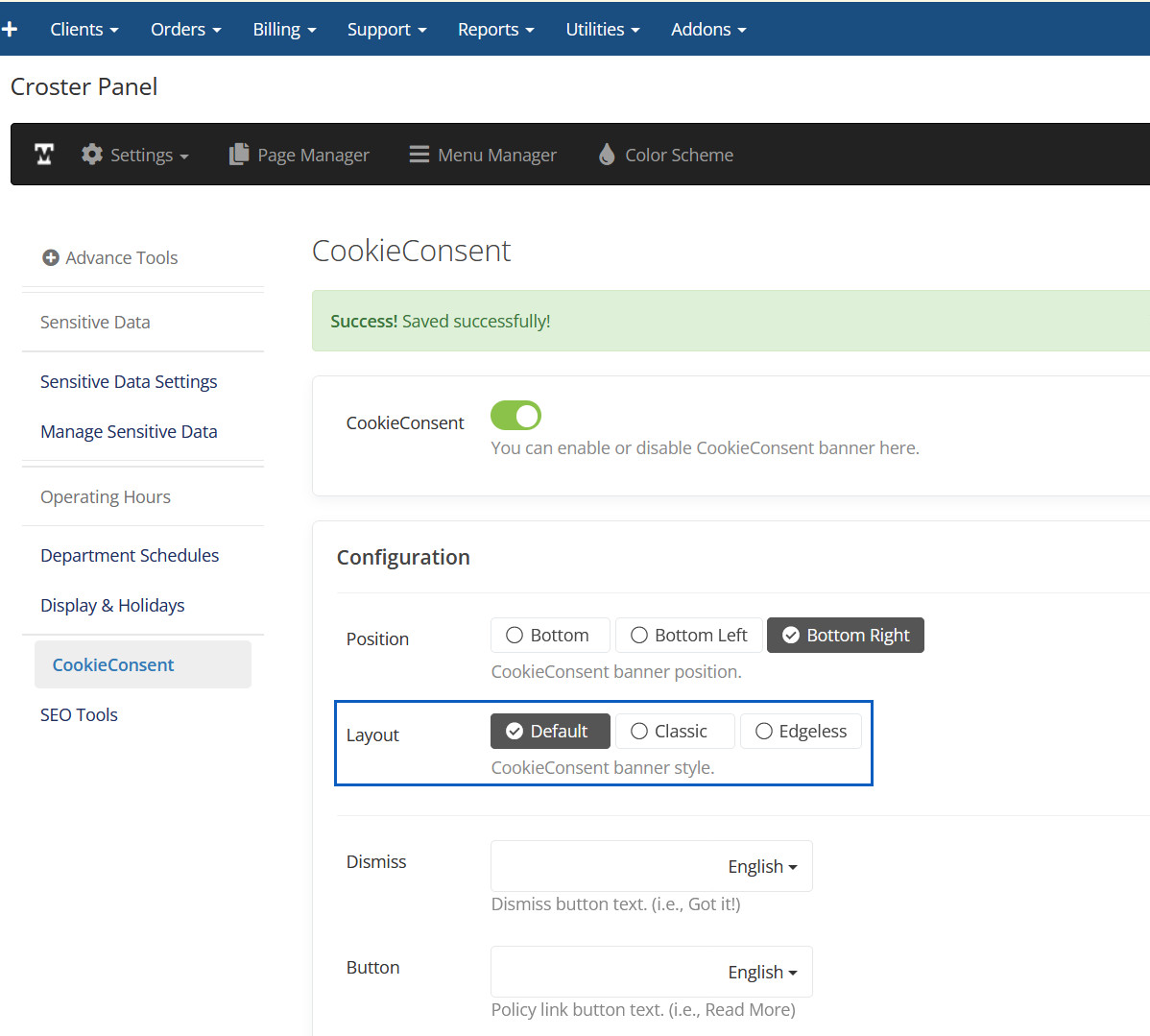Select the Bottom Left position option

click(688, 636)
